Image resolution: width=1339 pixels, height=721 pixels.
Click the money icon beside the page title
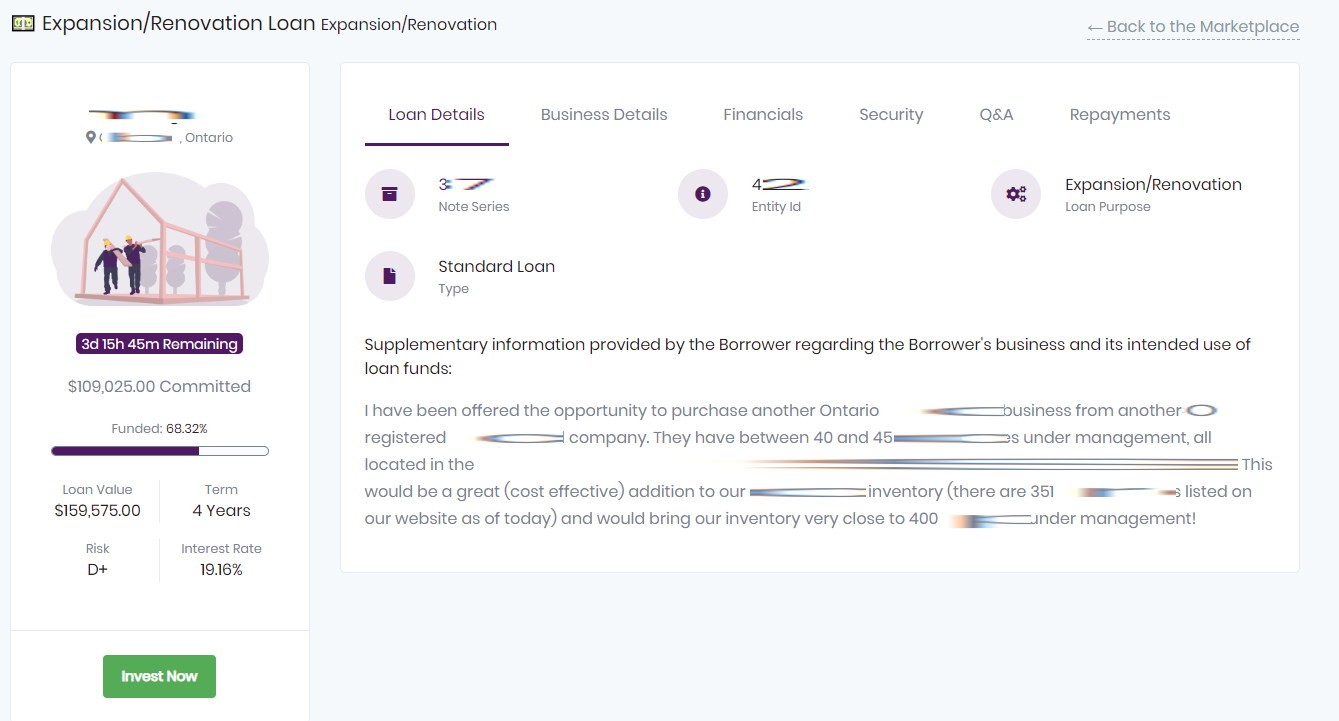pos(23,23)
